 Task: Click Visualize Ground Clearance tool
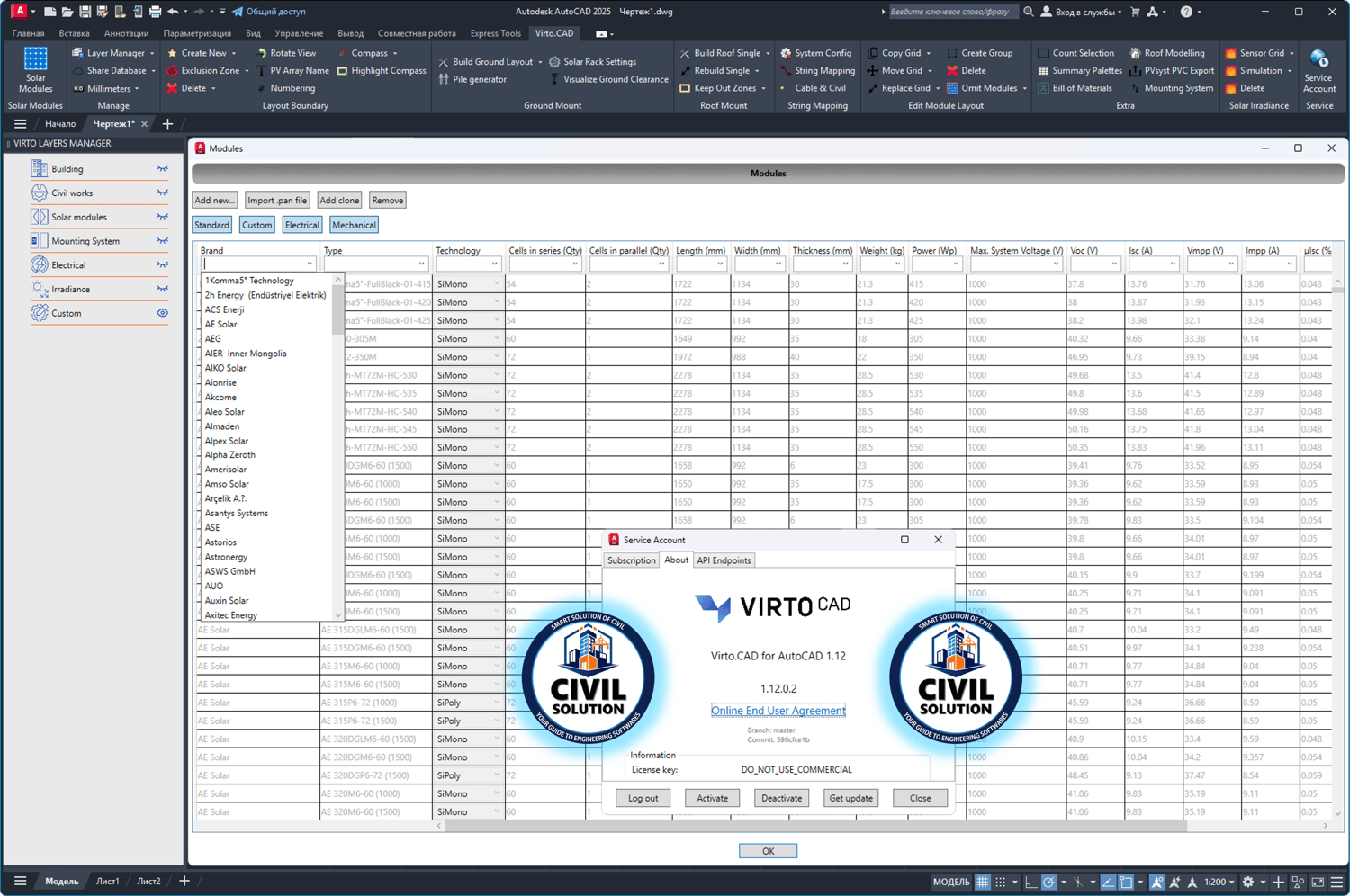[x=608, y=79]
